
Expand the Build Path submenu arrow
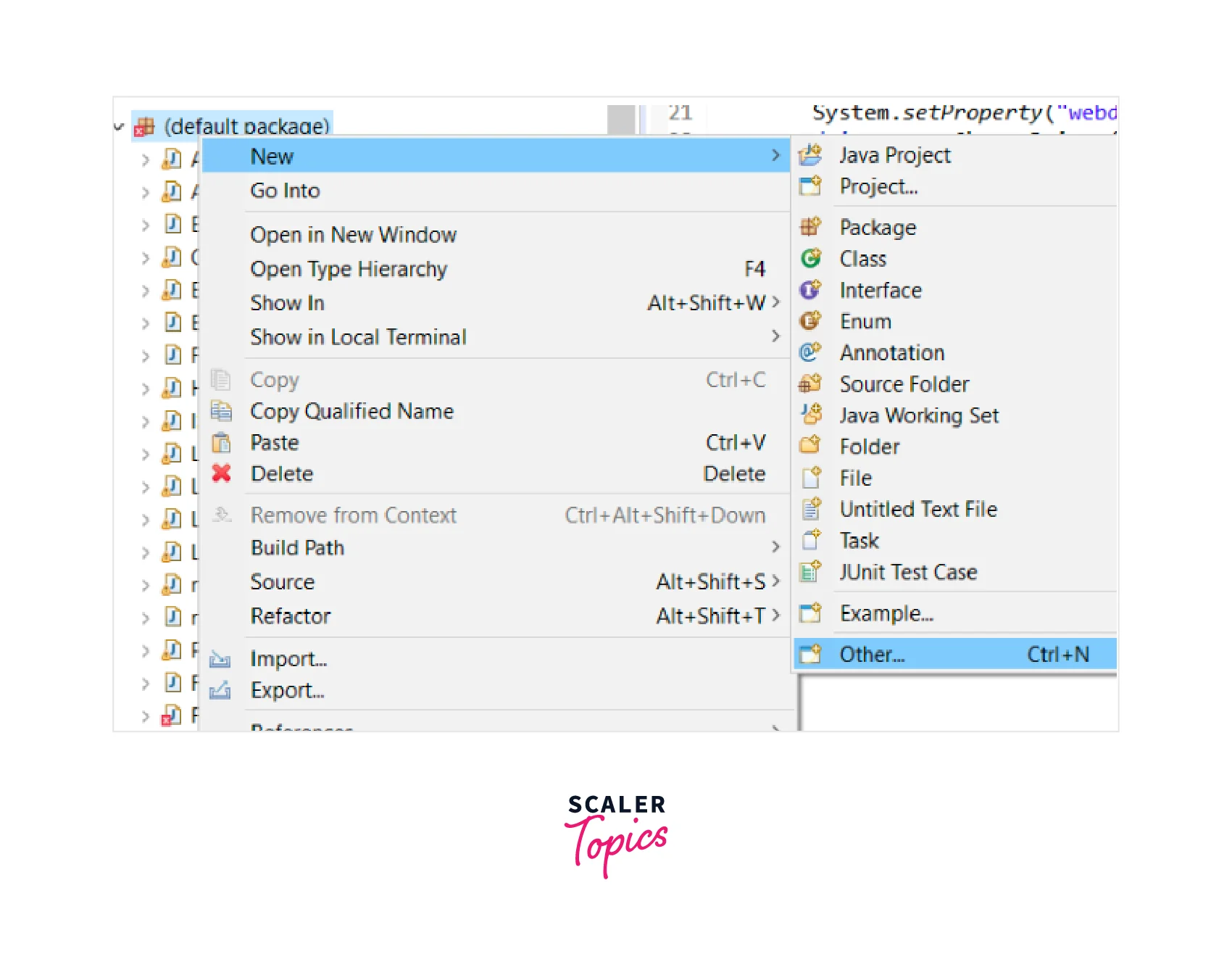[x=775, y=547]
